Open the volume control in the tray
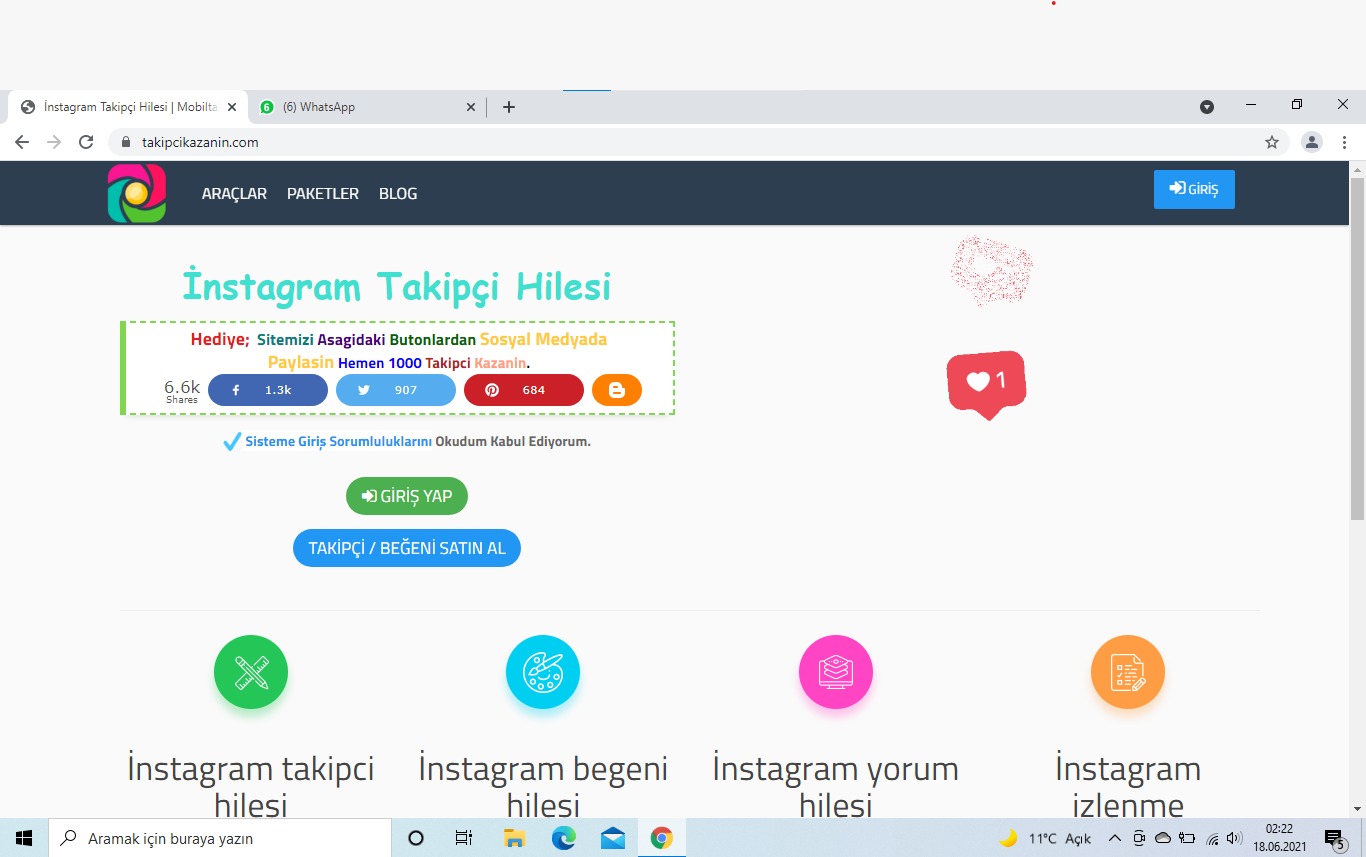 [1235, 838]
